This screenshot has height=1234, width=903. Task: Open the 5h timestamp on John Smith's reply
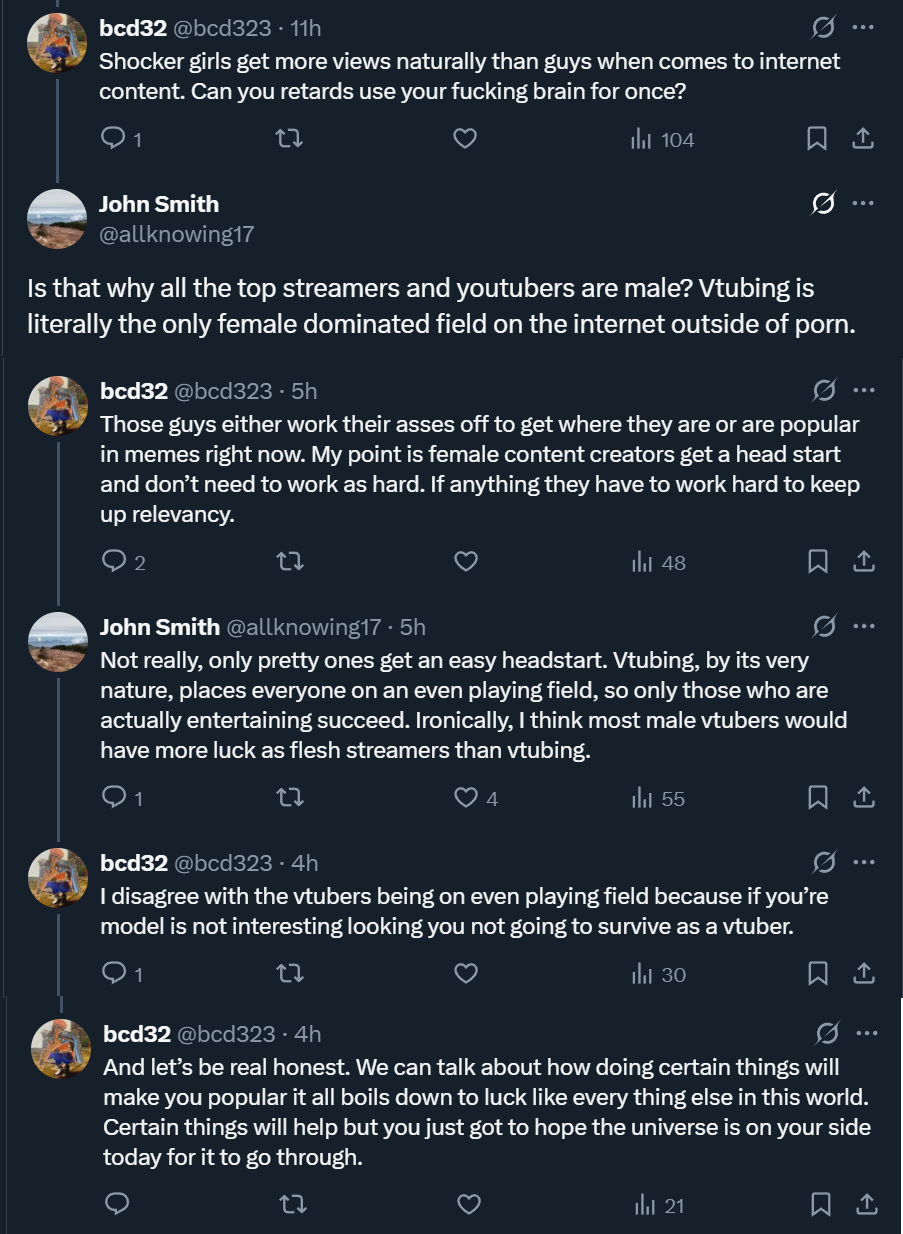412,627
